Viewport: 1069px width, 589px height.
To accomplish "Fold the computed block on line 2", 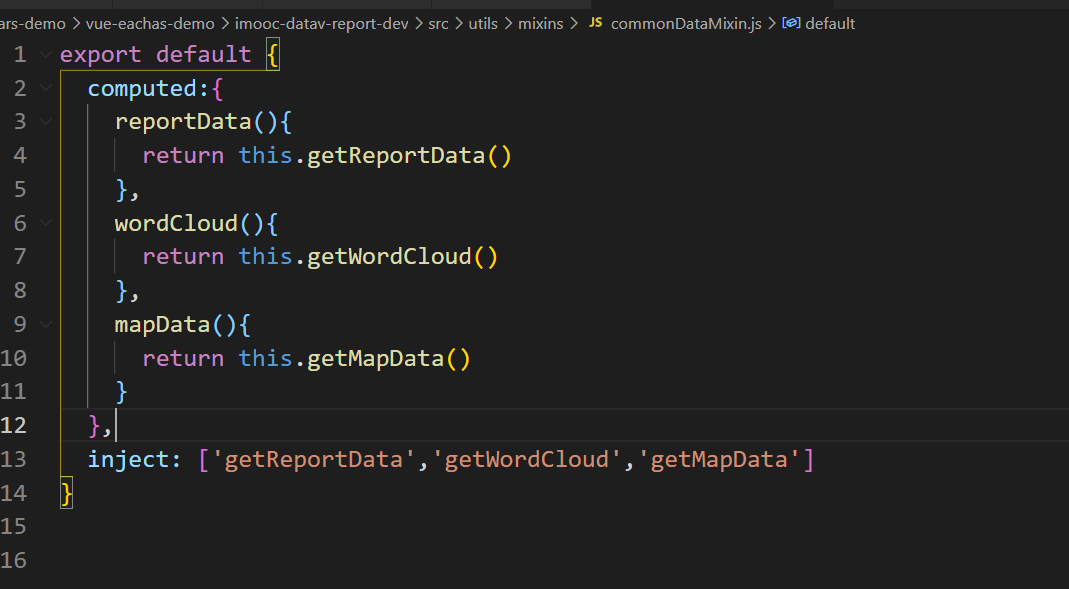I will (45, 88).
